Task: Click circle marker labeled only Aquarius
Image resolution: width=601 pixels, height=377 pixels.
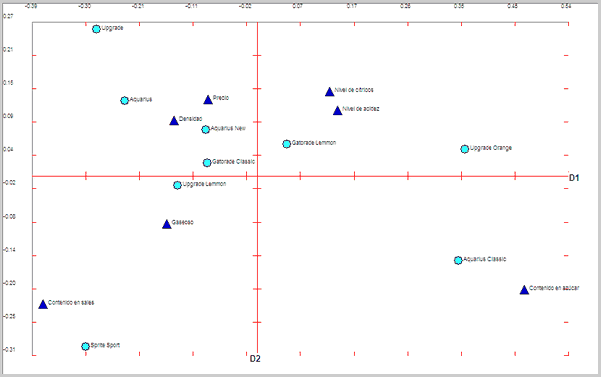Action: tap(125, 101)
